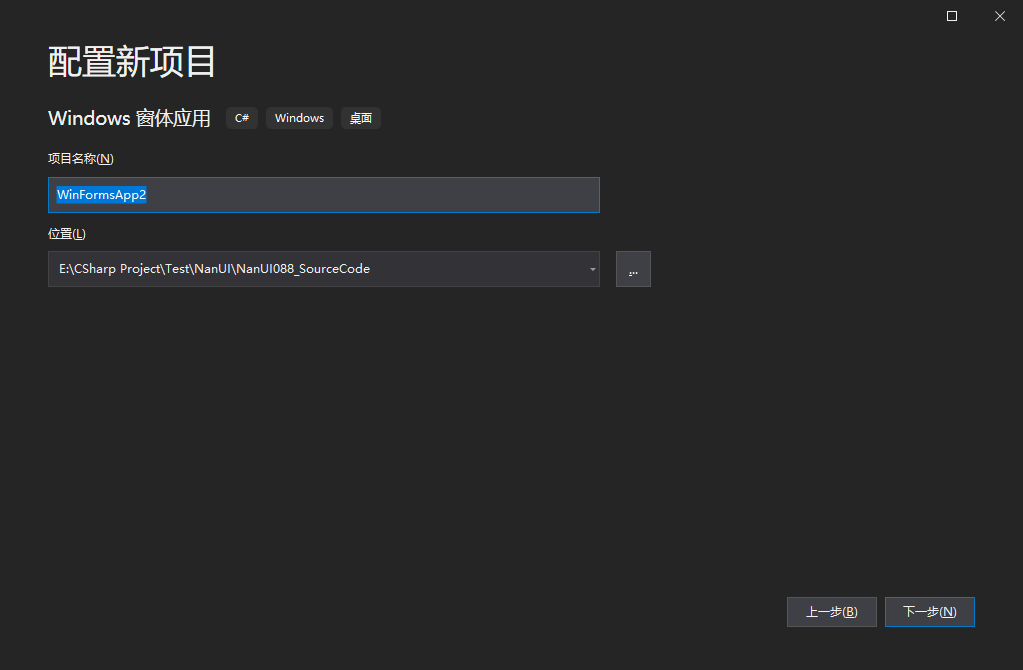Click the Windows 窗体应用 heading

click(x=128, y=118)
